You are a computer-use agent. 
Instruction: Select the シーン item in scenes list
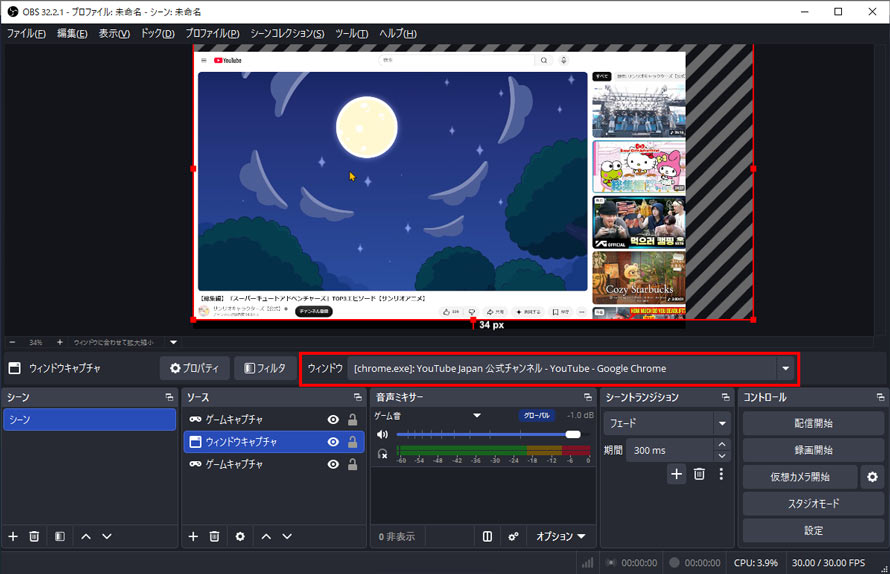[x=90, y=420]
